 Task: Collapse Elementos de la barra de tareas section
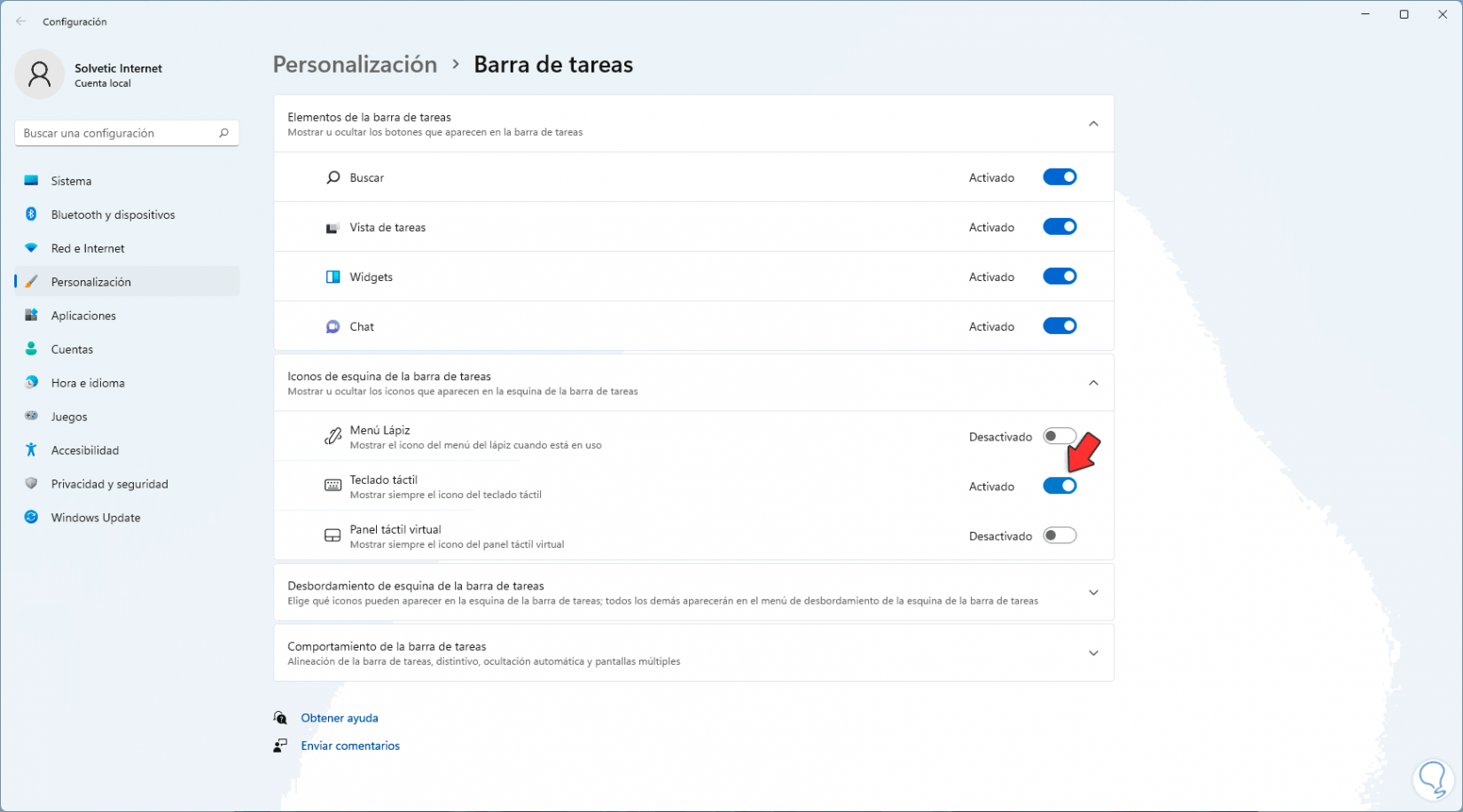[1093, 124]
